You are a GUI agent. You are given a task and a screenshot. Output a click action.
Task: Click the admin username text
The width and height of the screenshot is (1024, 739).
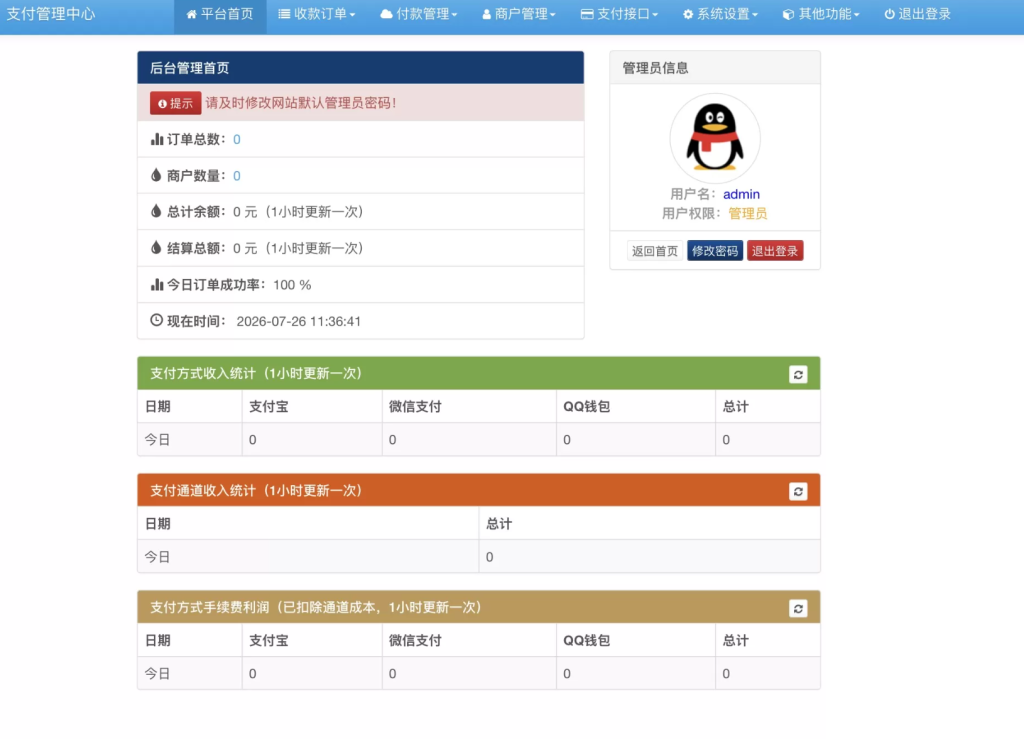pos(741,194)
